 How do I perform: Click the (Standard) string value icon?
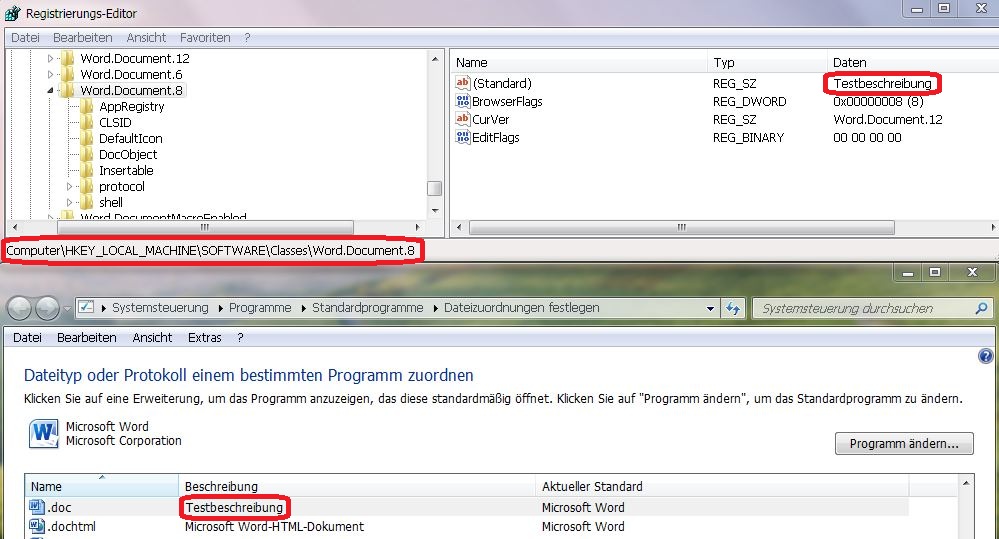[463, 83]
